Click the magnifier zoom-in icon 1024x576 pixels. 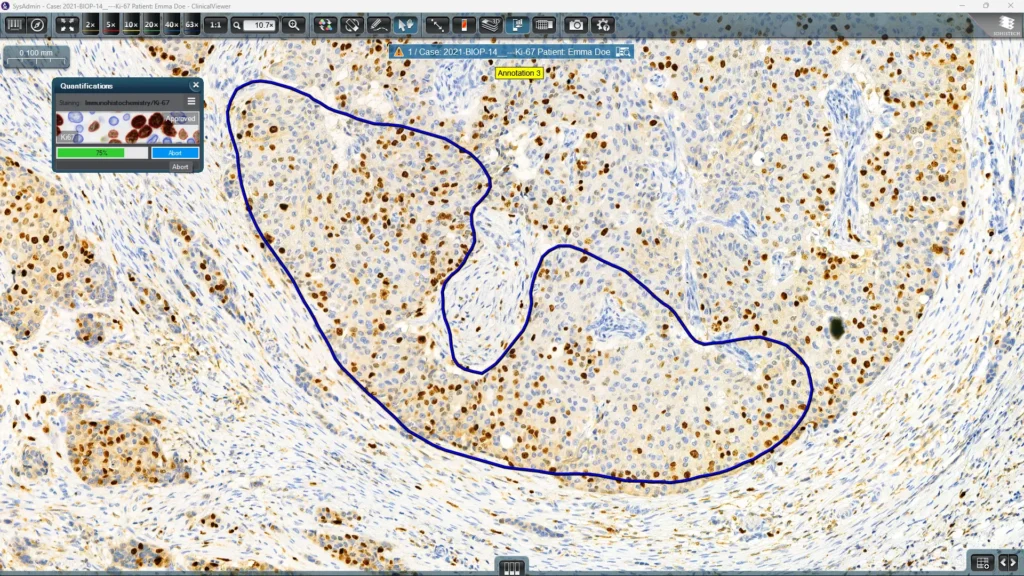tap(294, 25)
